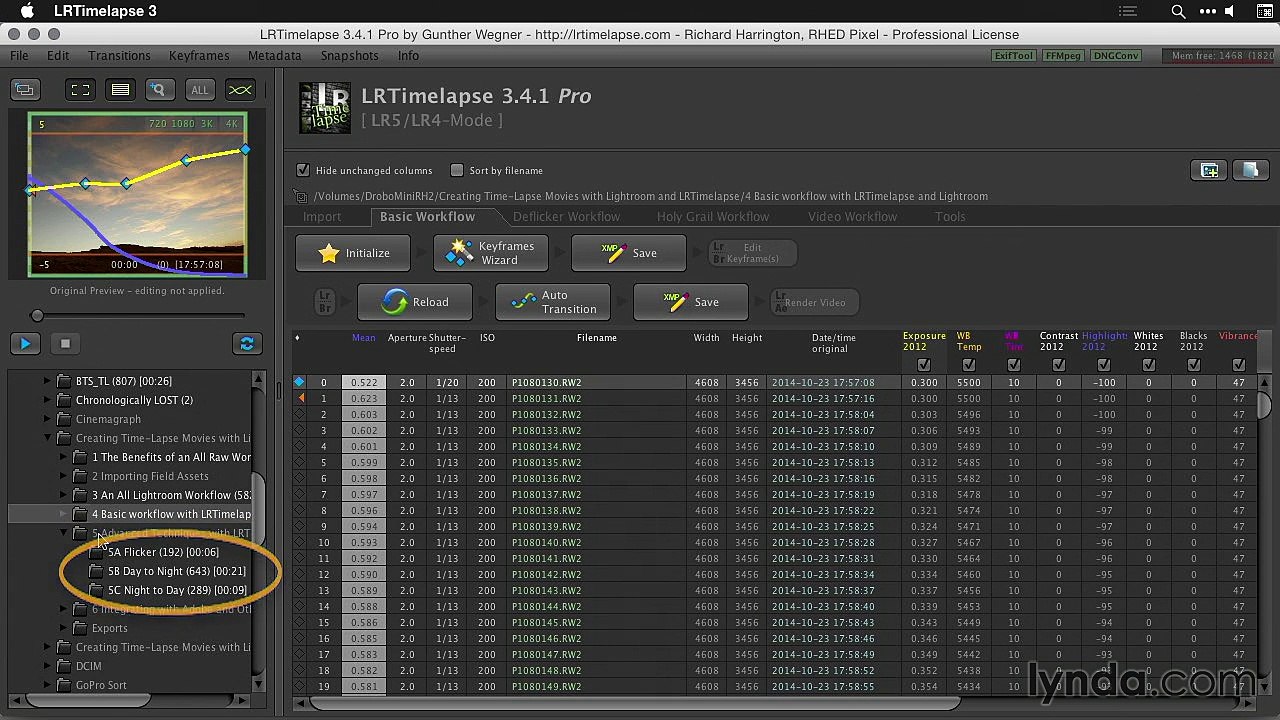Click the Mean column header

click(364, 338)
